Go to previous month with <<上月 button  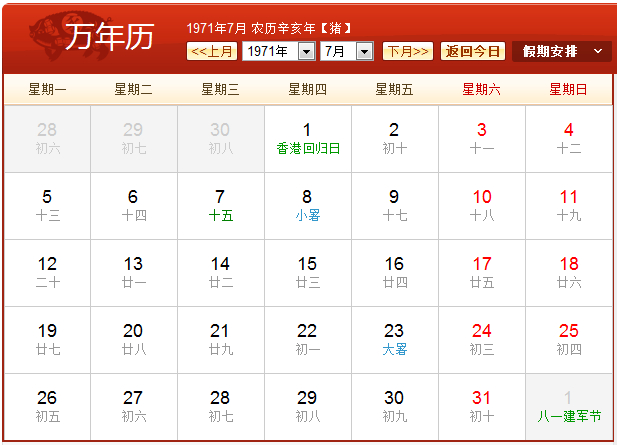click(x=212, y=51)
